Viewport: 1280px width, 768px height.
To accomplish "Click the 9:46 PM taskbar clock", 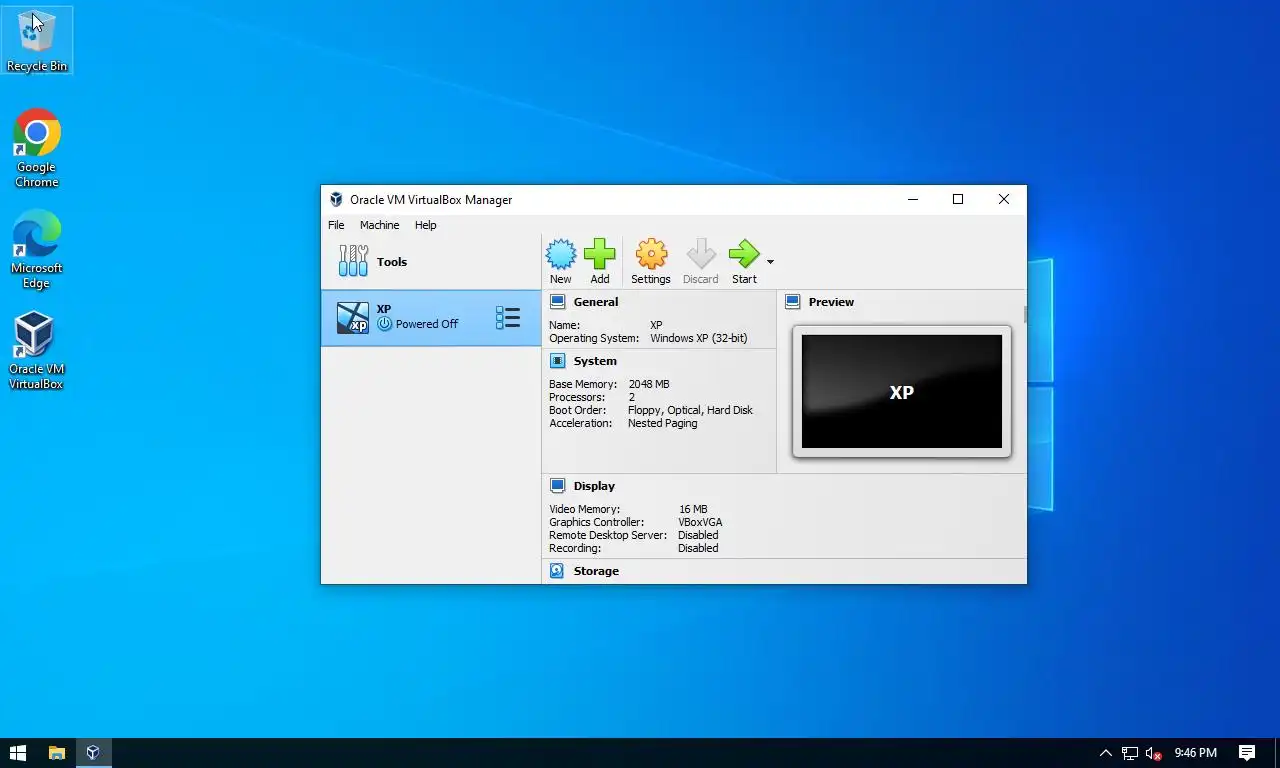I will [x=1195, y=753].
